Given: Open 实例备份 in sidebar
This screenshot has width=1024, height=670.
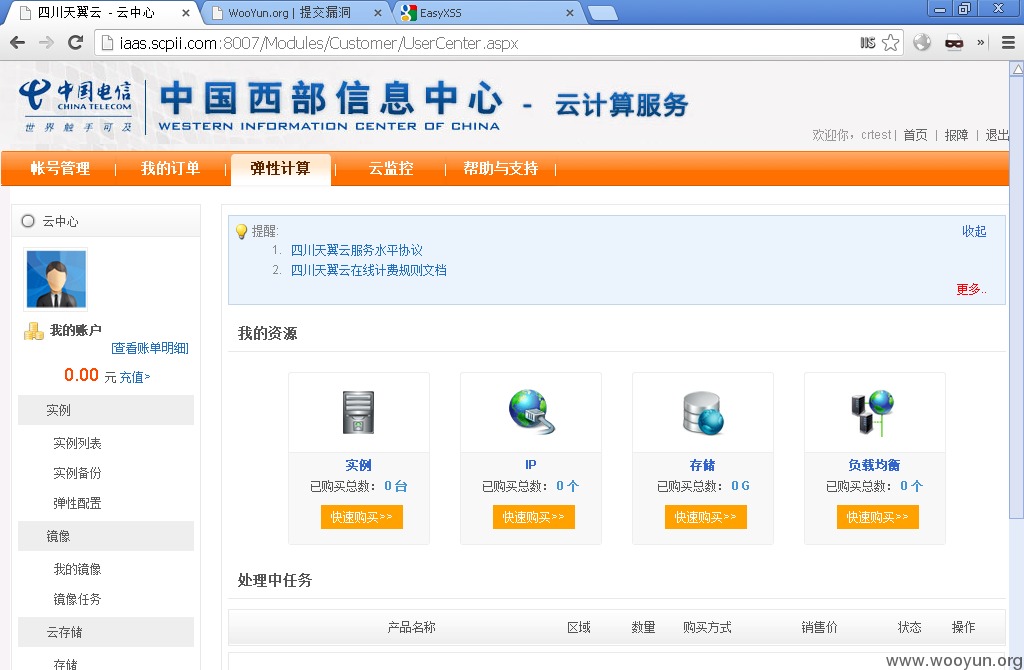Looking at the screenshot, I should click(x=77, y=473).
